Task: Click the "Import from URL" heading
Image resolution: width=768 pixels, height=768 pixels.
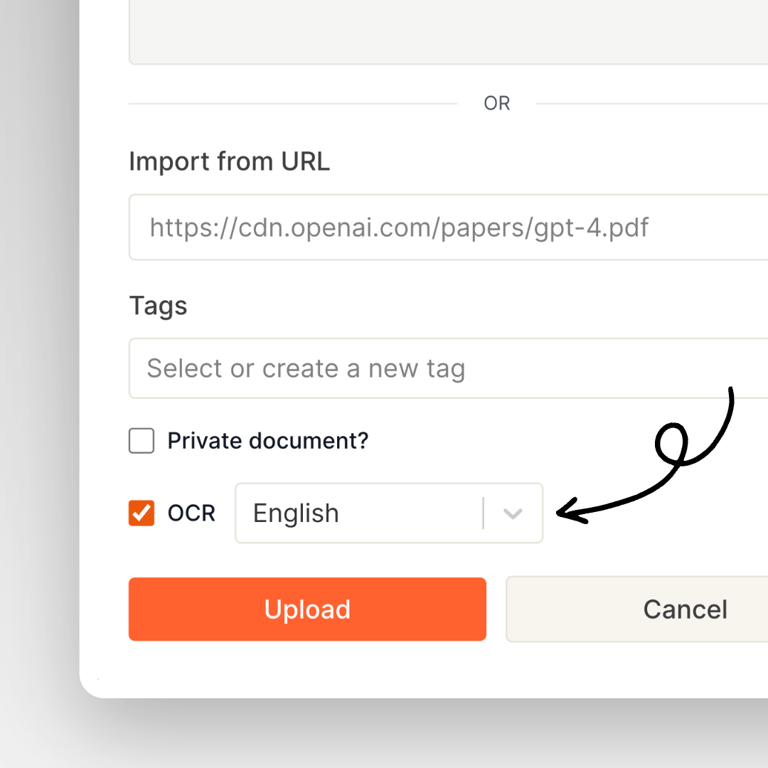Action: [229, 162]
